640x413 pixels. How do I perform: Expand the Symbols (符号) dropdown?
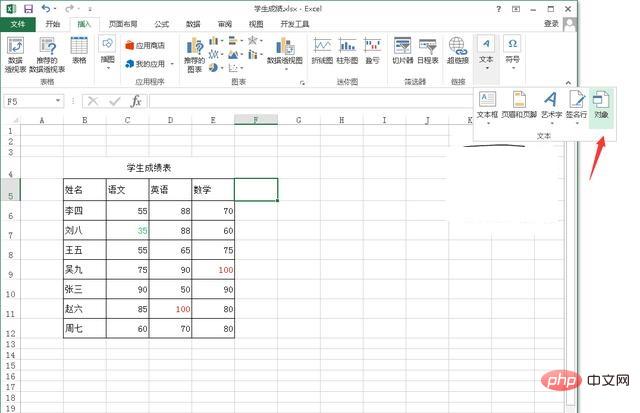(x=513, y=54)
